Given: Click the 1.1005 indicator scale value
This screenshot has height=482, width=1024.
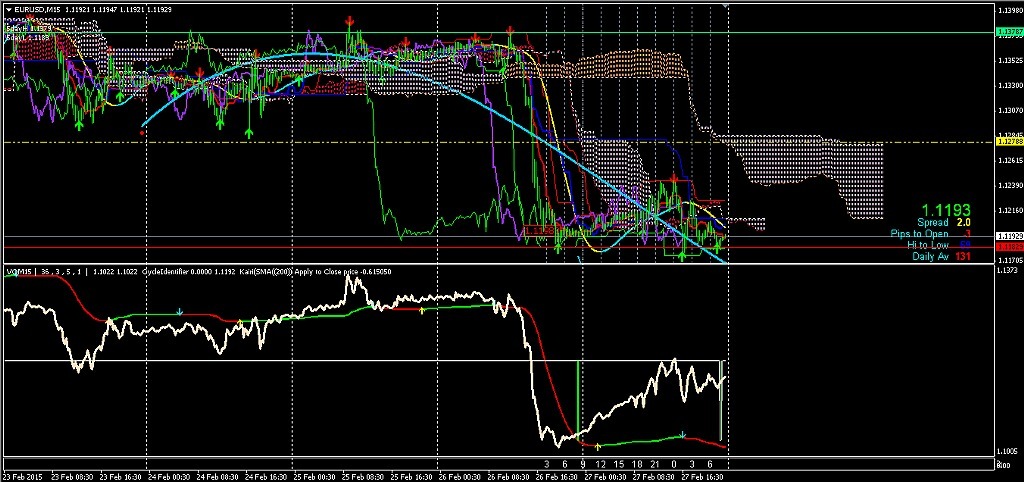Looking at the screenshot, I should (x=1007, y=451).
